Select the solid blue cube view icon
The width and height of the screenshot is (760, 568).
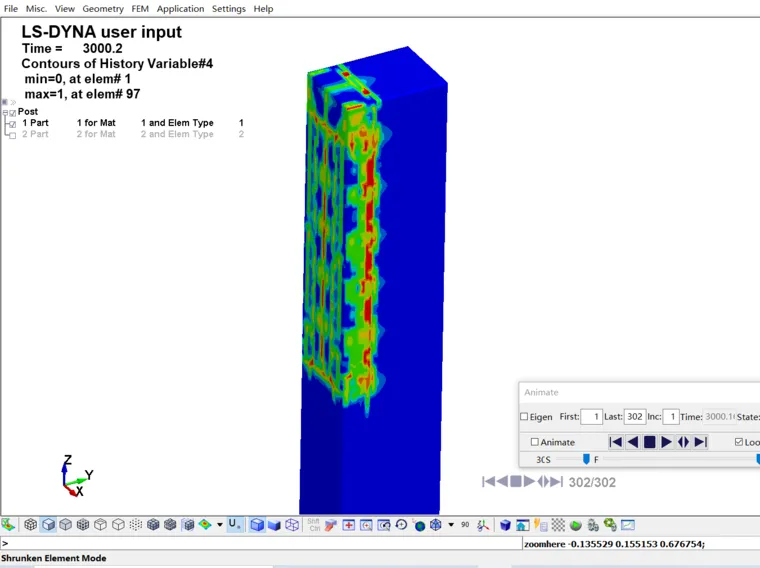274,525
